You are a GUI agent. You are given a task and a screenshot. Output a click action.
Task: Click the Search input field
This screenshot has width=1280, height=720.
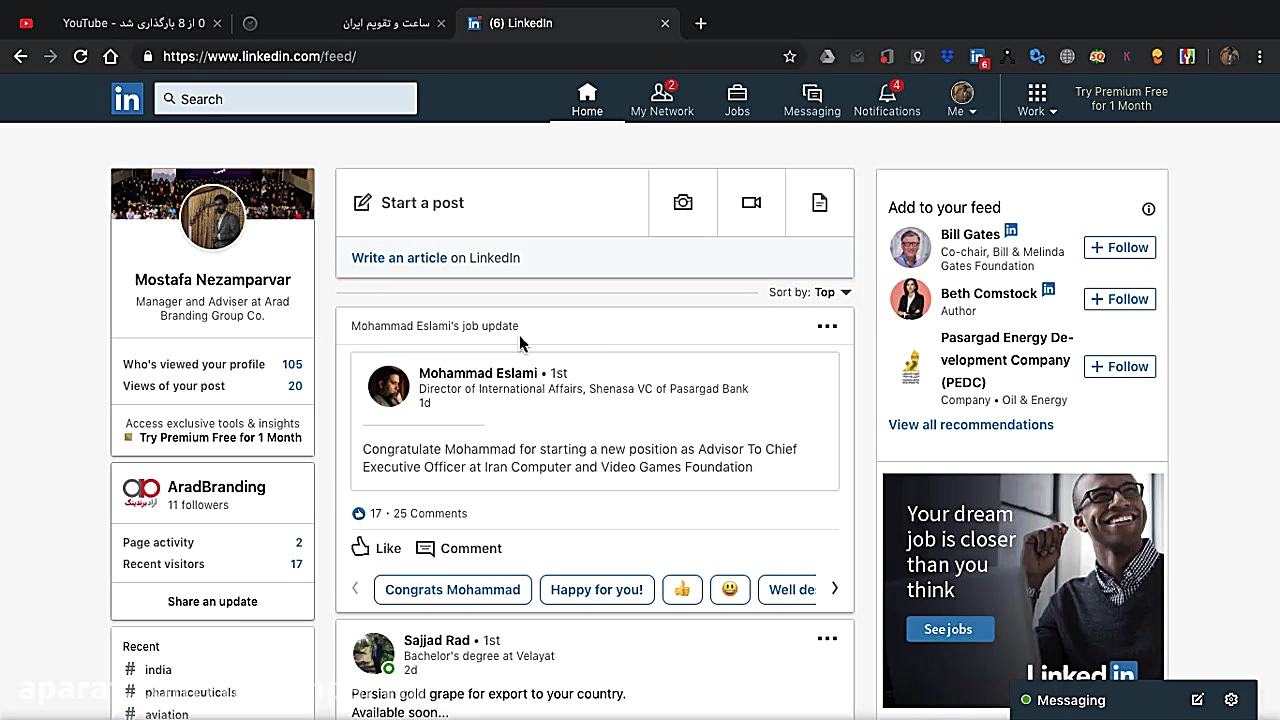pyautogui.click(x=285, y=98)
